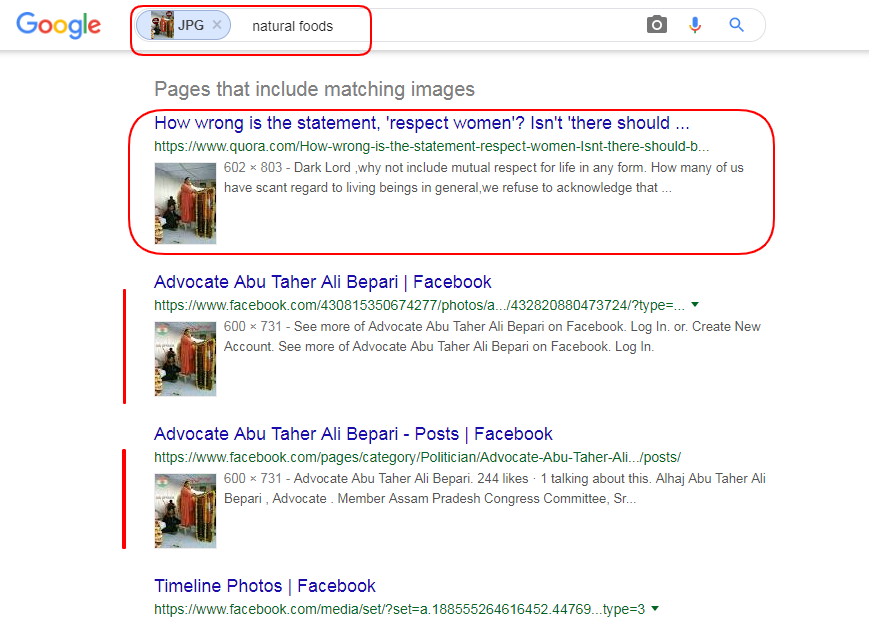Open search by image camera icon
Screen dimensions: 869x623
coord(657,24)
